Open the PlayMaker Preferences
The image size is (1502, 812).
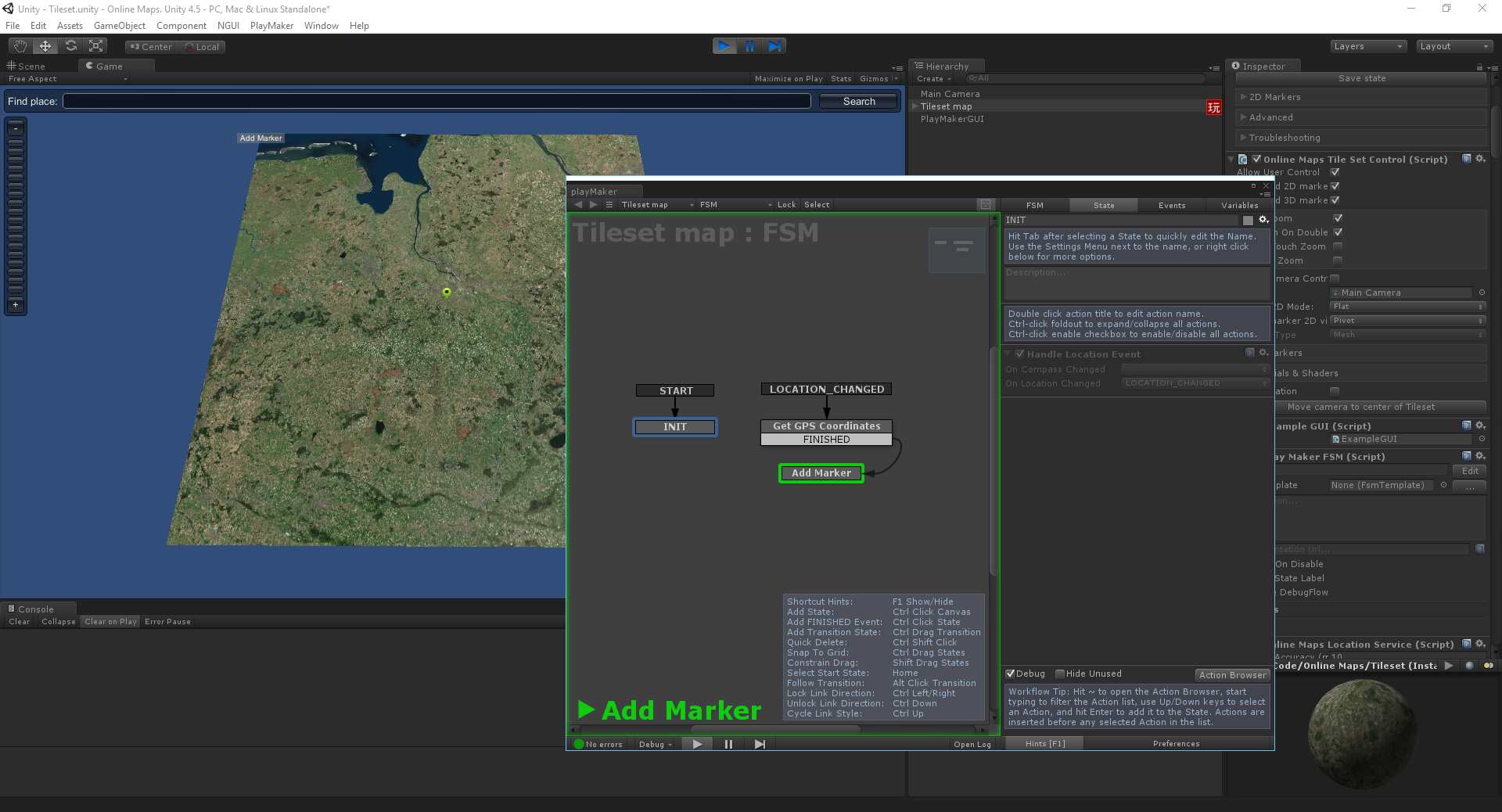pos(1176,744)
